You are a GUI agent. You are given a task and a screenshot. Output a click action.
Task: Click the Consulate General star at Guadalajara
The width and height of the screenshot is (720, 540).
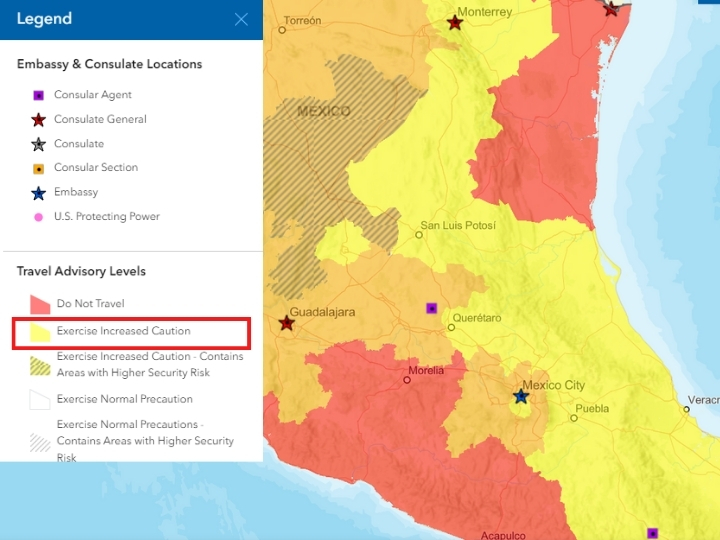pyautogui.click(x=287, y=323)
